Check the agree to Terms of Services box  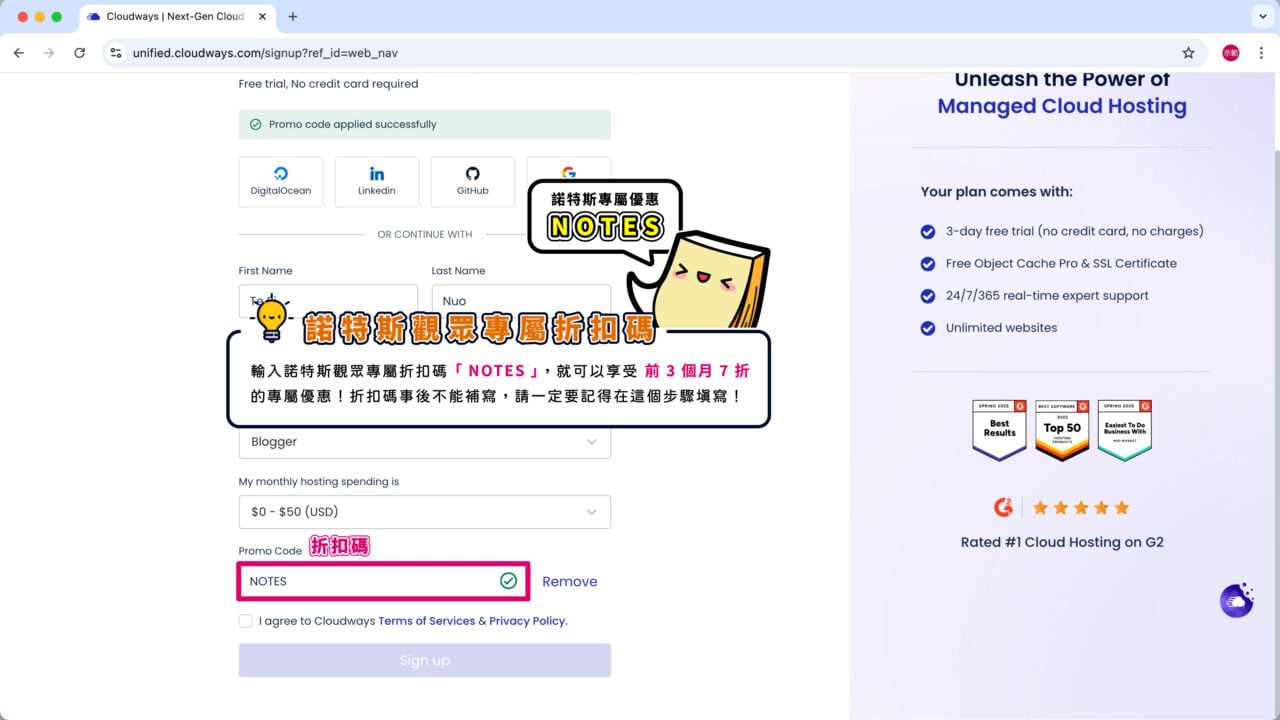[246, 621]
